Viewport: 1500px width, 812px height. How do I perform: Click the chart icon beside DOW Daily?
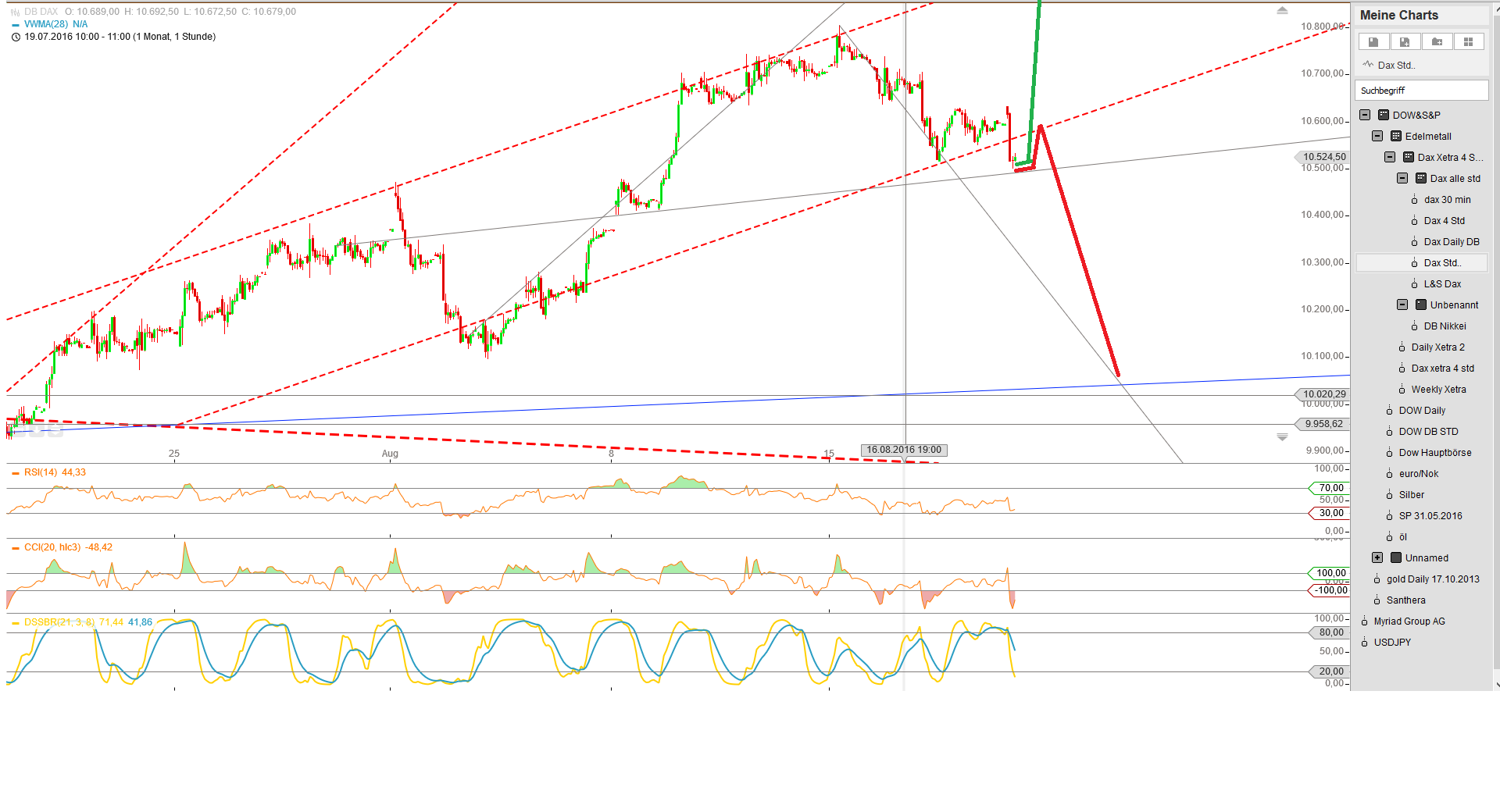[x=1389, y=411]
